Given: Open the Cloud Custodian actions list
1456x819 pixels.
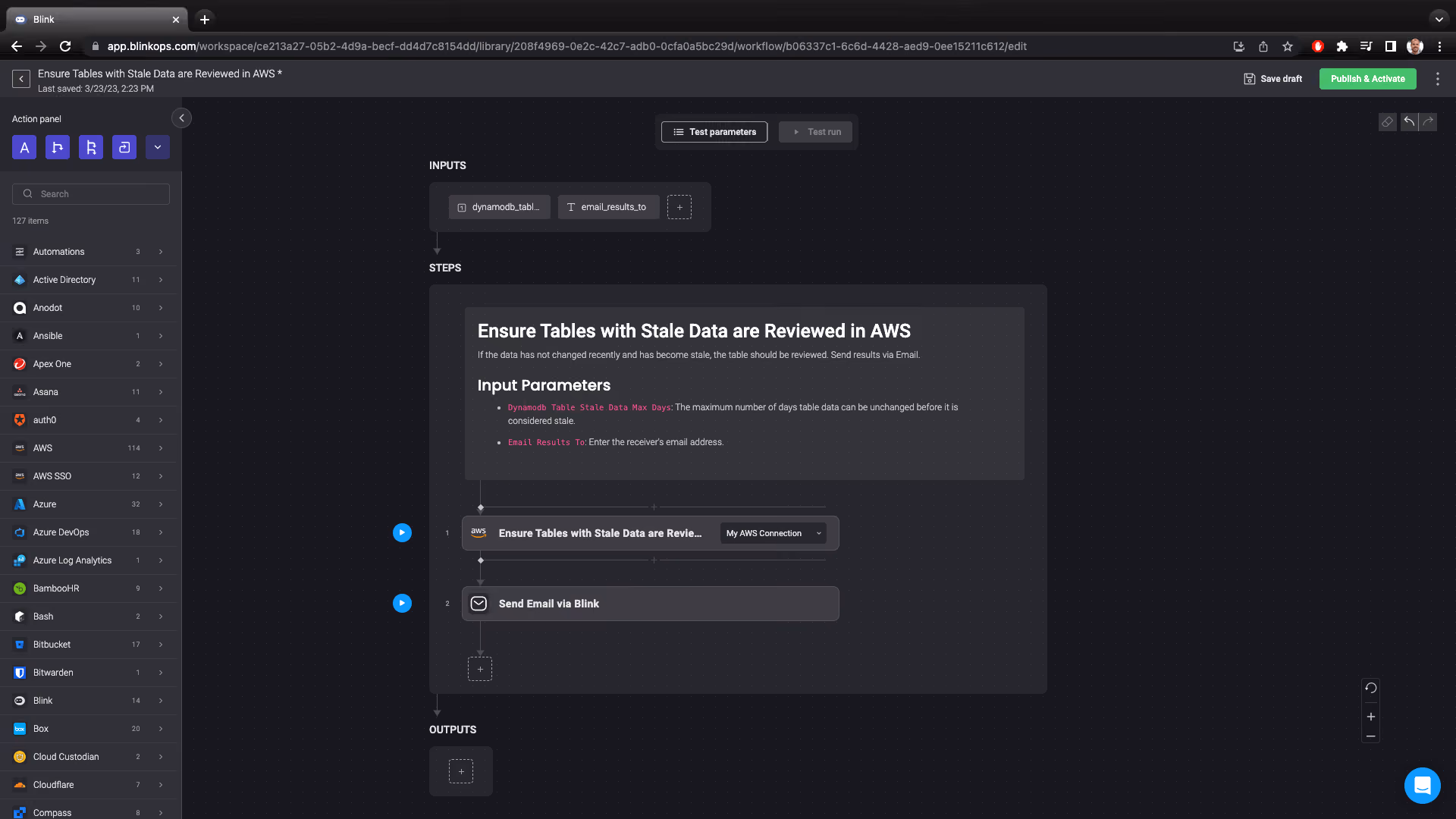Looking at the screenshot, I should click(x=88, y=757).
